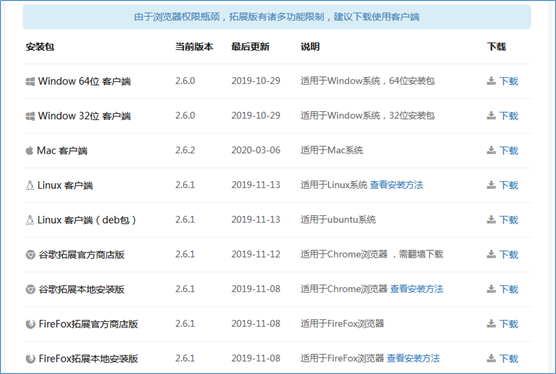Screen dimensions: 556x374
Task: Click the Firefox icon beside FireFox拓展本地安装版
Action: pyautogui.click(x=30, y=359)
